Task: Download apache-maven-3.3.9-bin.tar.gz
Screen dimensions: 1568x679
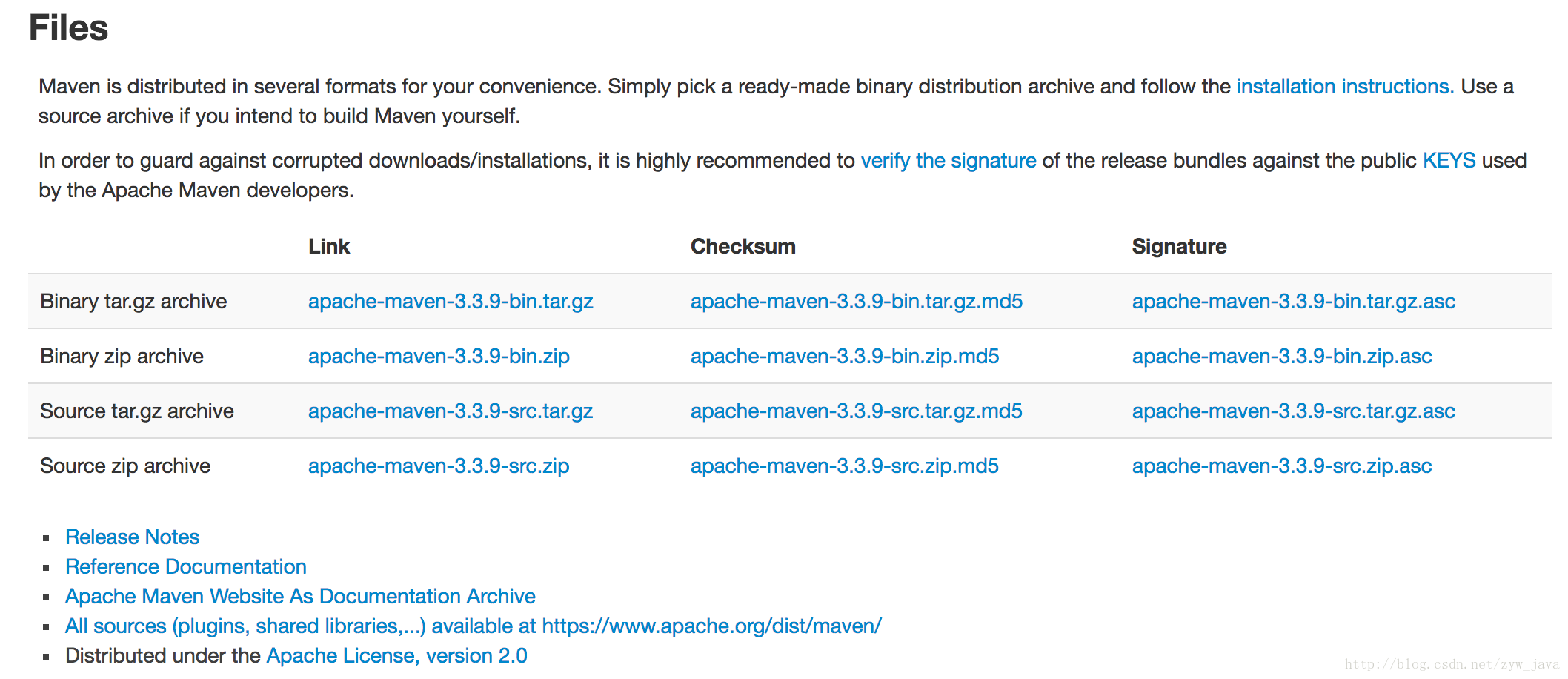Action: [451, 302]
